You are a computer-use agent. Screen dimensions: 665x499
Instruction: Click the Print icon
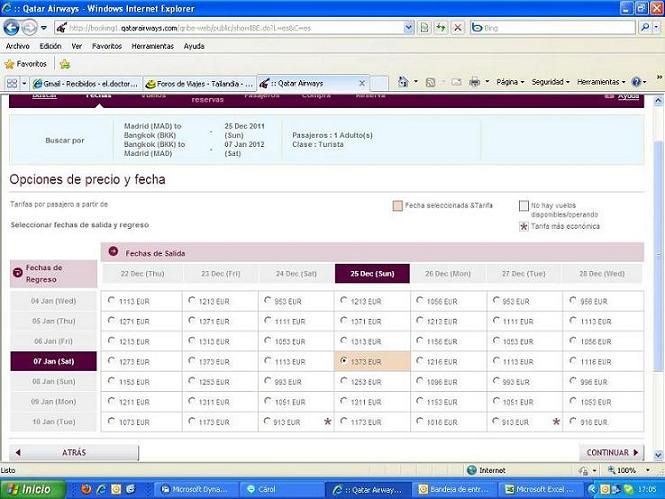tap(475, 82)
